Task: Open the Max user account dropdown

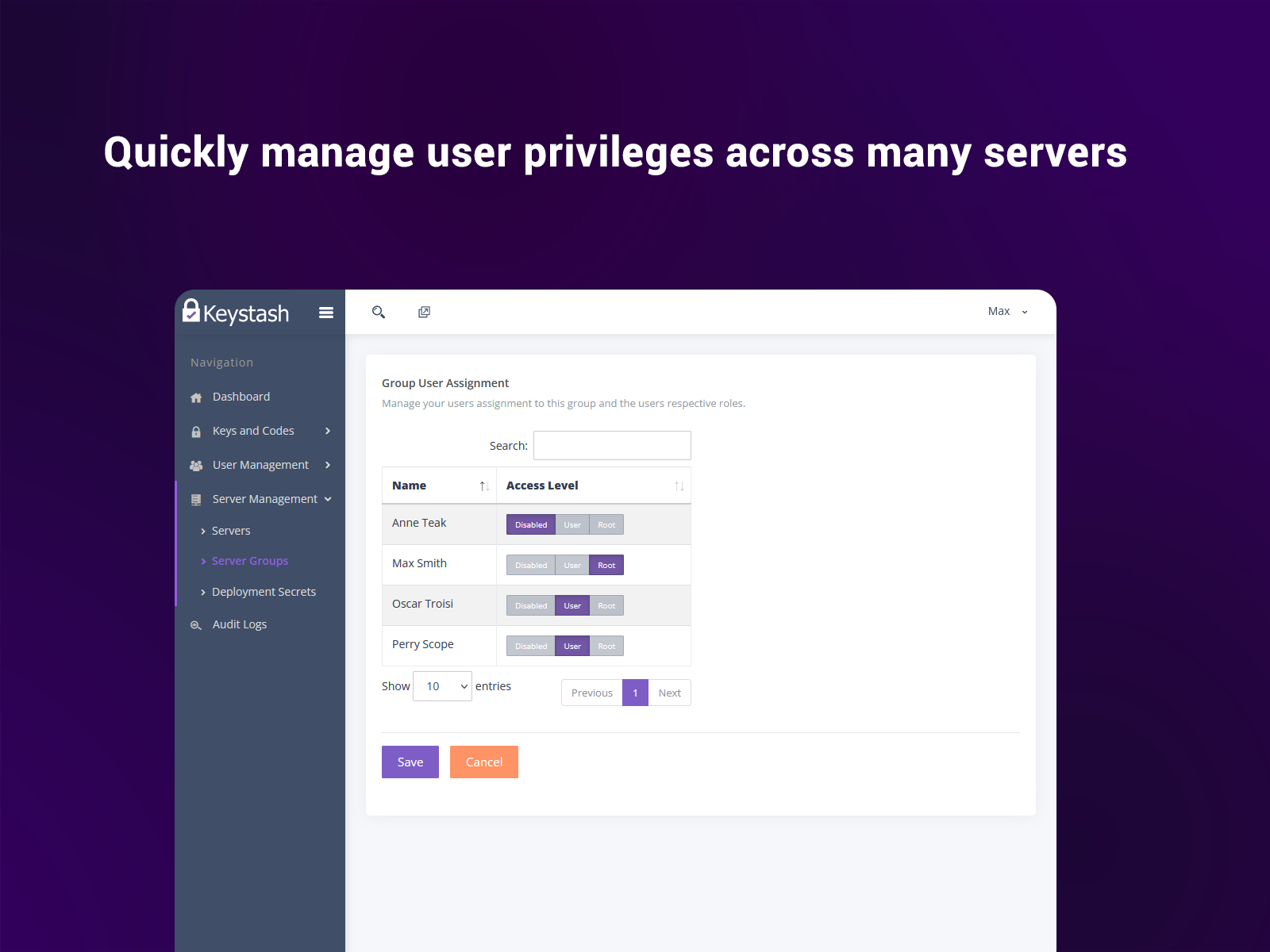Action: 1007,311
